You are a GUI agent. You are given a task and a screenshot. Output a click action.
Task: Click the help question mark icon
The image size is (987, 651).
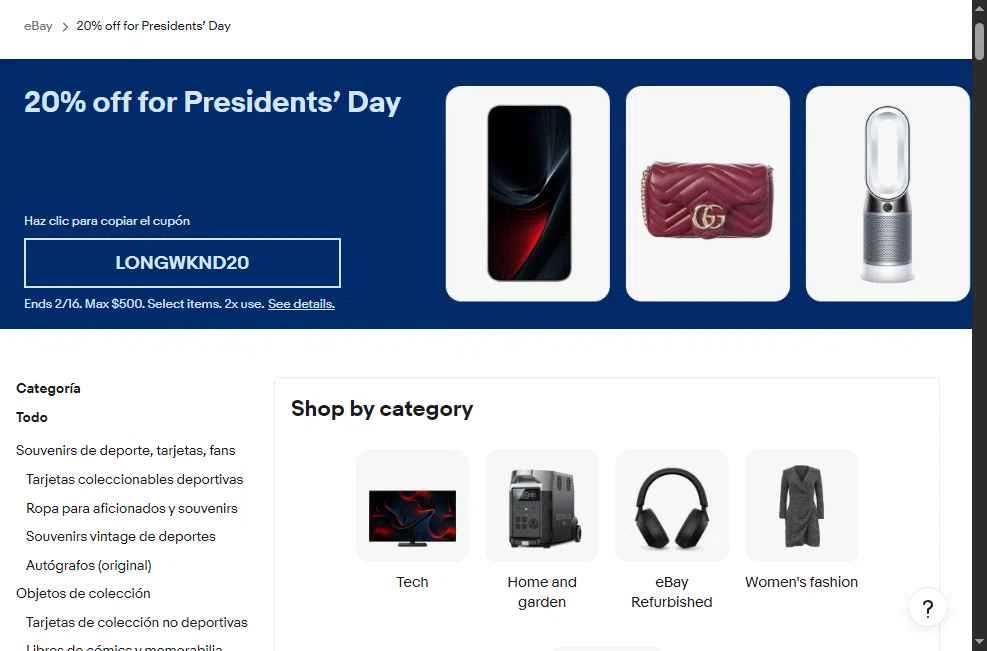coord(927,608)
